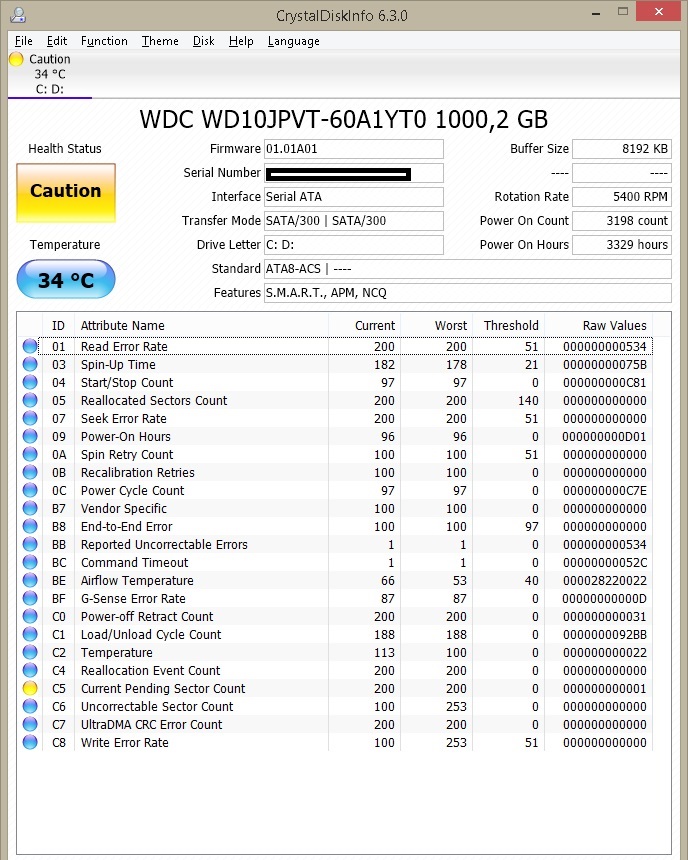Open the Theme menu
The width and height of the screenshot is (688, 860).
click(x=160, y=41)
